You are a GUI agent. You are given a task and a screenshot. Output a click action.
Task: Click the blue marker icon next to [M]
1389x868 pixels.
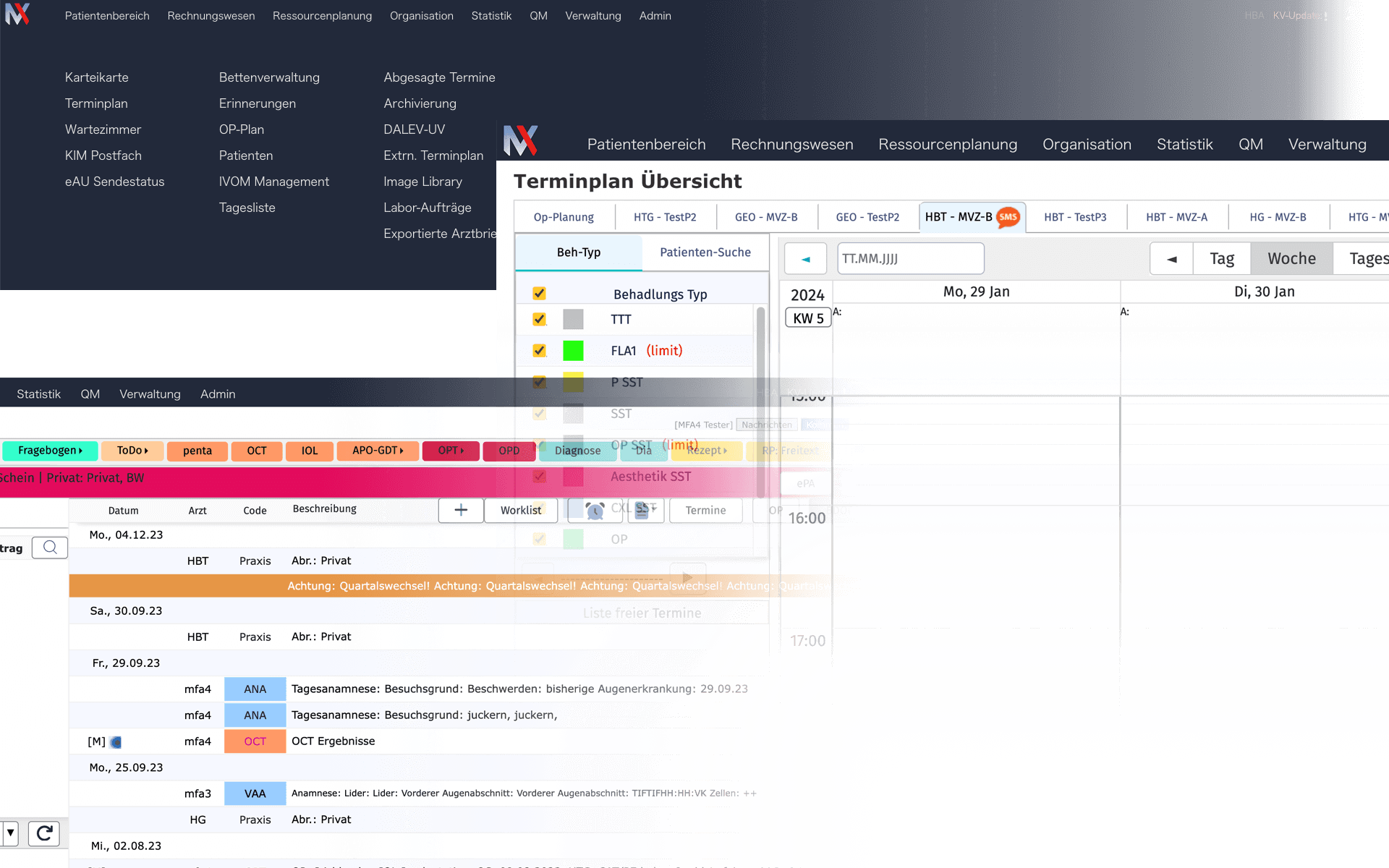(116, 742)
